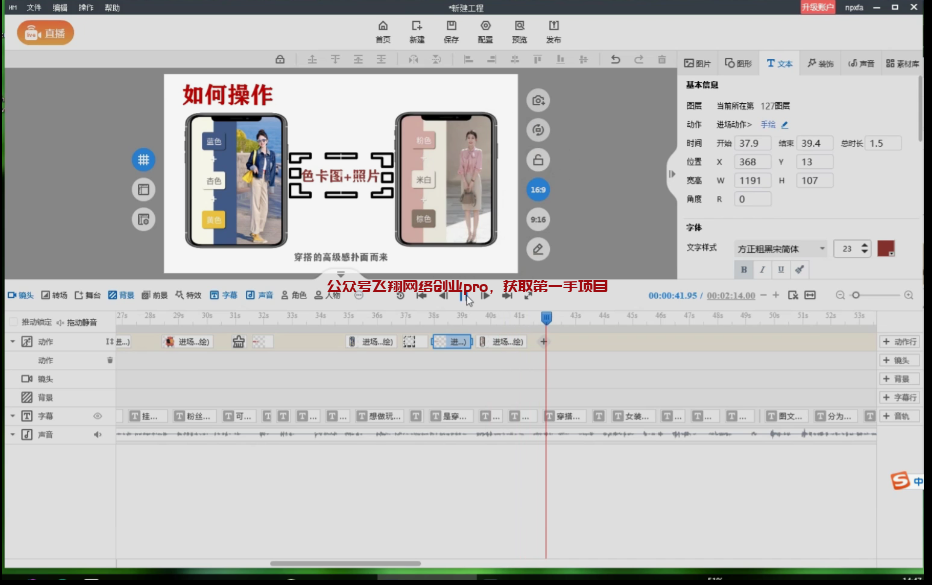Viewport: 932px width, 585px height.
Task: Click the camera snapshot icon beside canvas
Action: click(x=538, y=100)
